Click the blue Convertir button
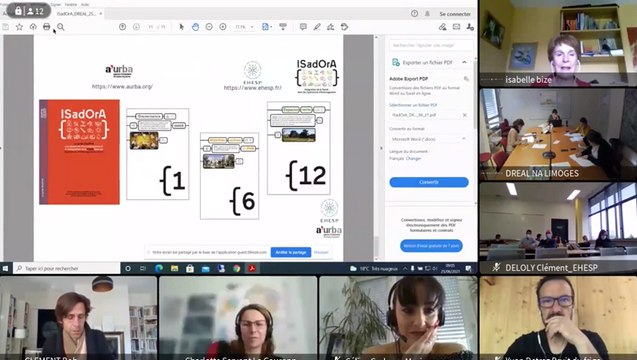The image size is (637, 360). [x=429, y=182]
